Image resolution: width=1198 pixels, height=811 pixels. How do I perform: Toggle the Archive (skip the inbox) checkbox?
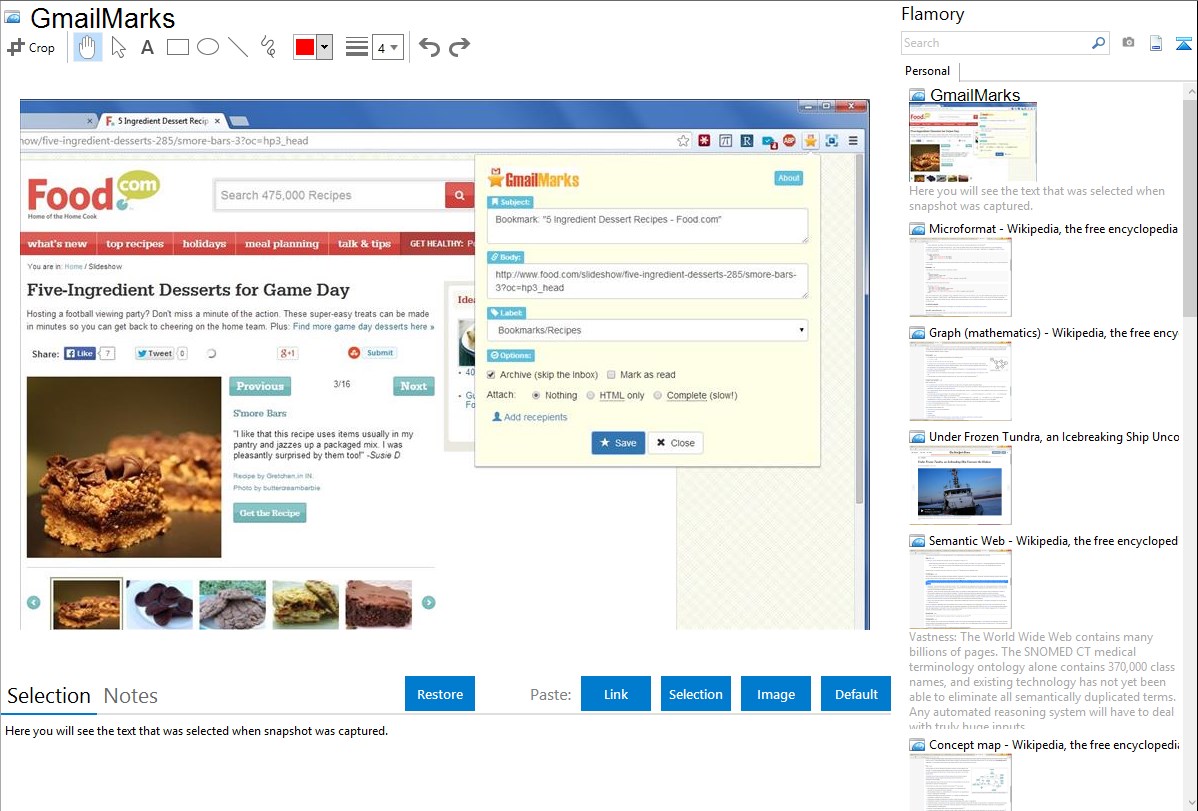(491, 375)
